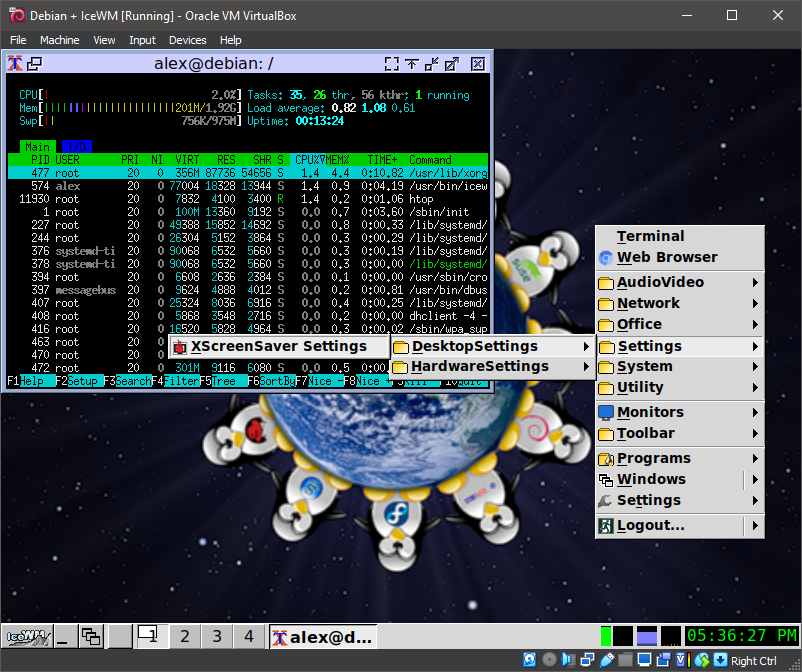Click the fullscreen icon in terminal titlebar

pyautogui.click(x=391, y=64)
